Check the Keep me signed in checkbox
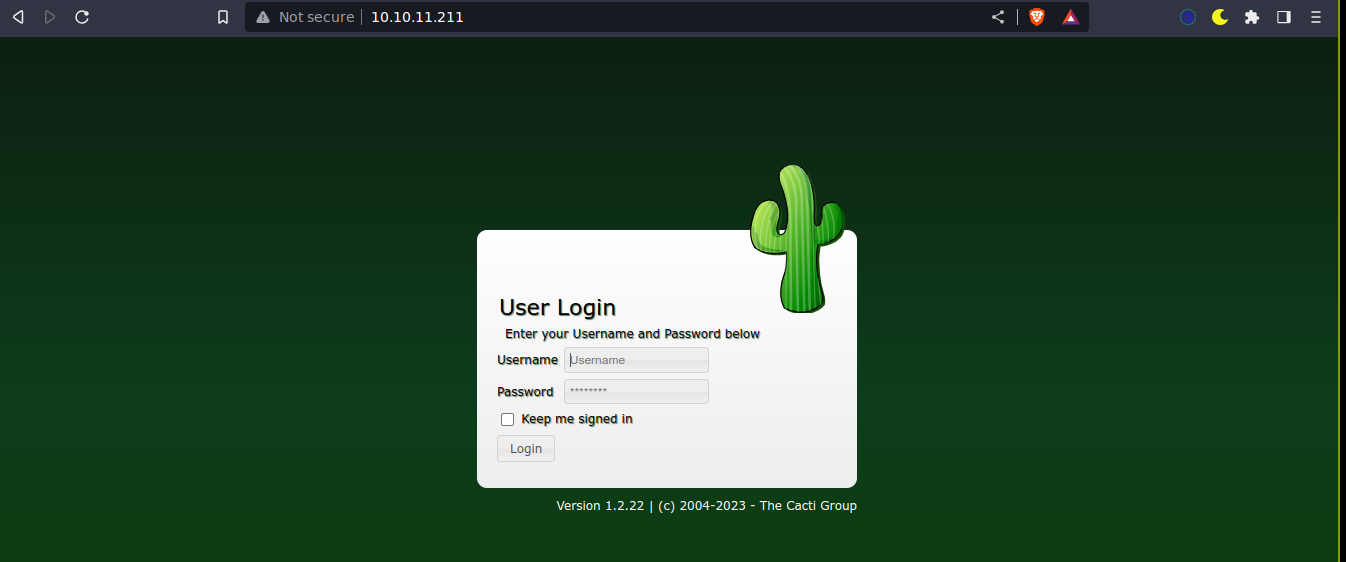1346x562 pixels. pos(507,420)
